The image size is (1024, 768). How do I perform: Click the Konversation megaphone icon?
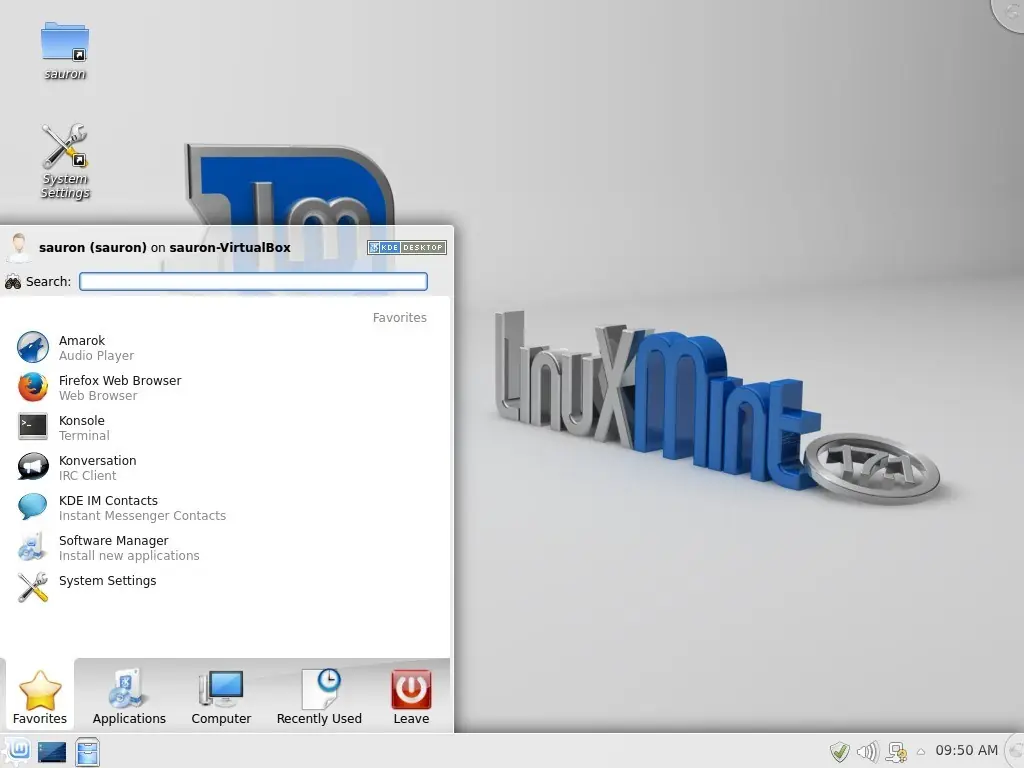tap(33, 467)
